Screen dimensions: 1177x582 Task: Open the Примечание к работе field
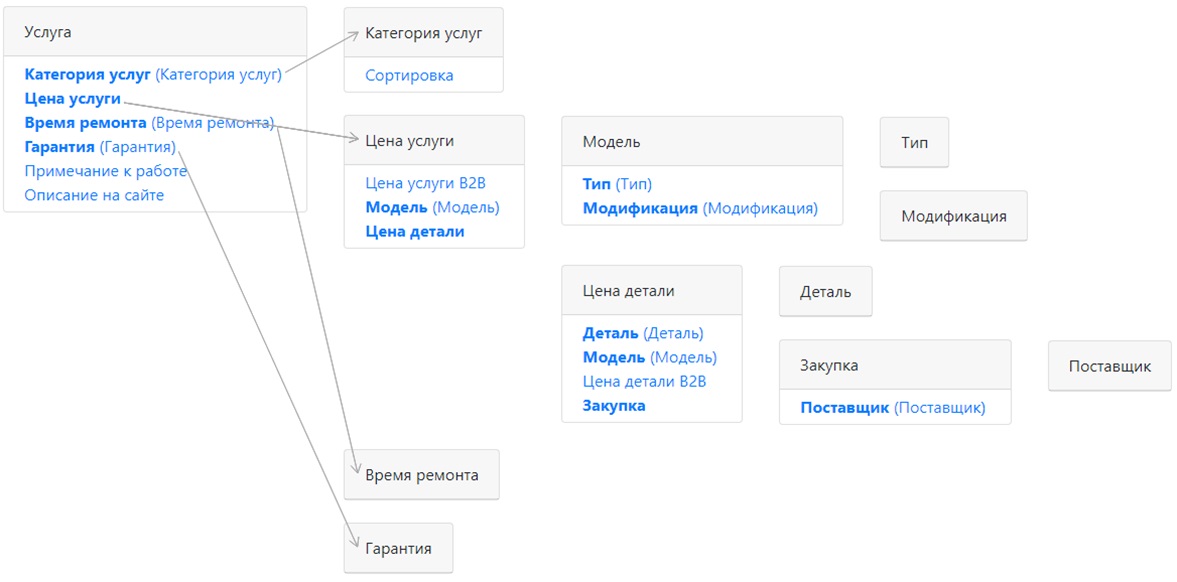pyautogui.click(x=105, y=171)
